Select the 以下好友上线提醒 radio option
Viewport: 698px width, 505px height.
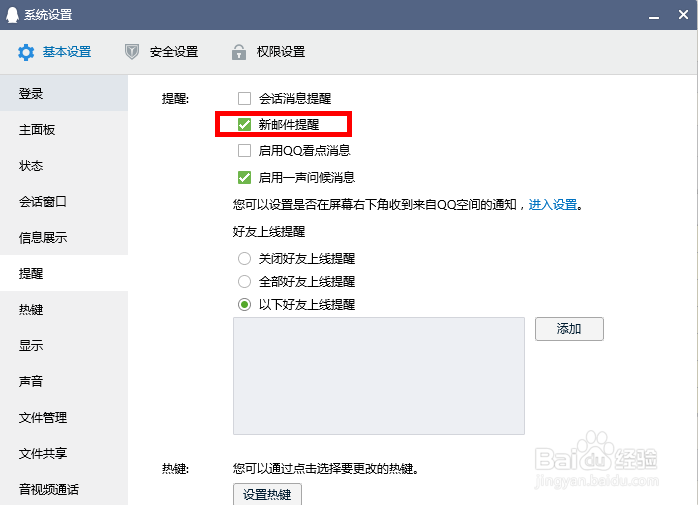pos(244,305)
